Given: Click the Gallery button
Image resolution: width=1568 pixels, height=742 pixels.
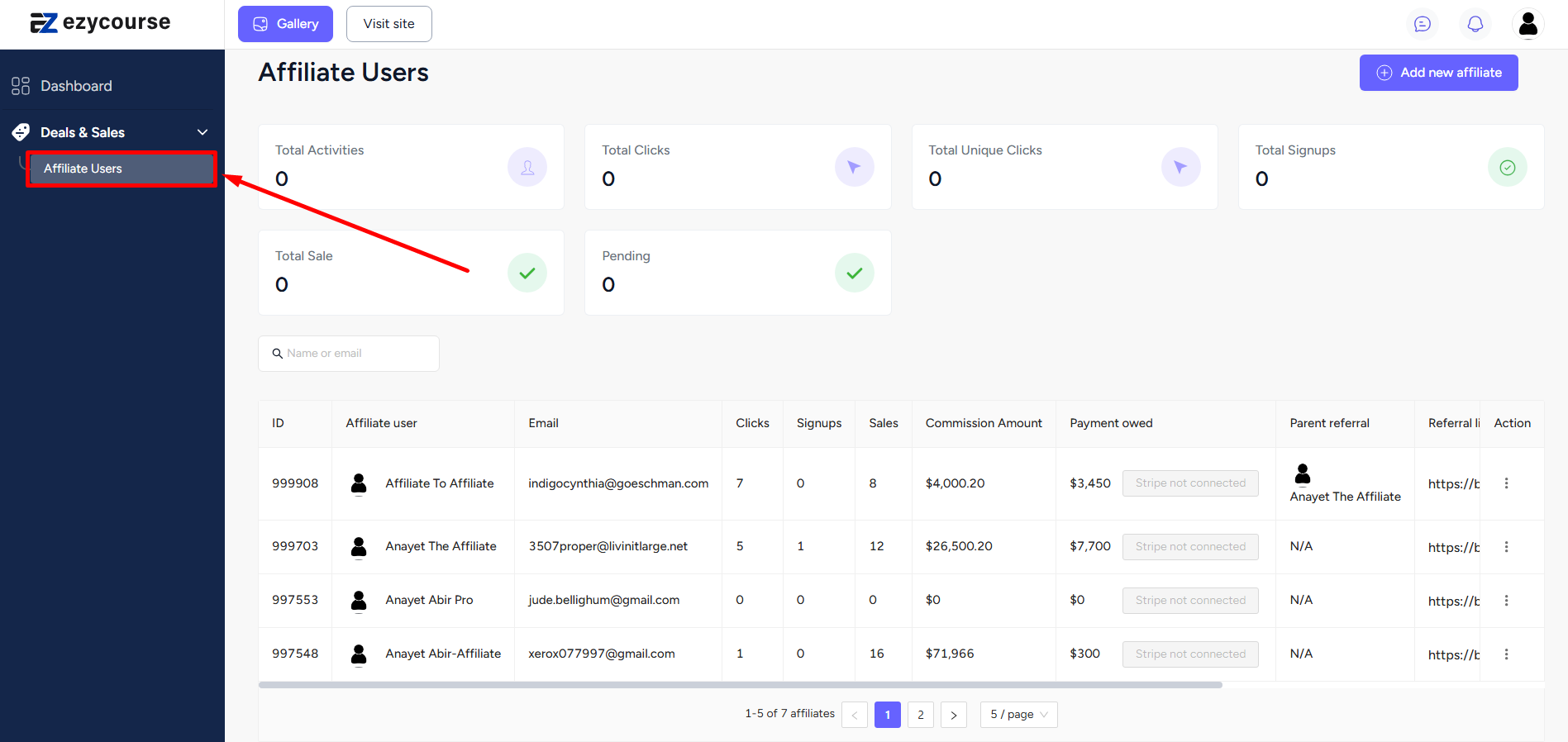Looking at the screenshot, I should (285, 24).
